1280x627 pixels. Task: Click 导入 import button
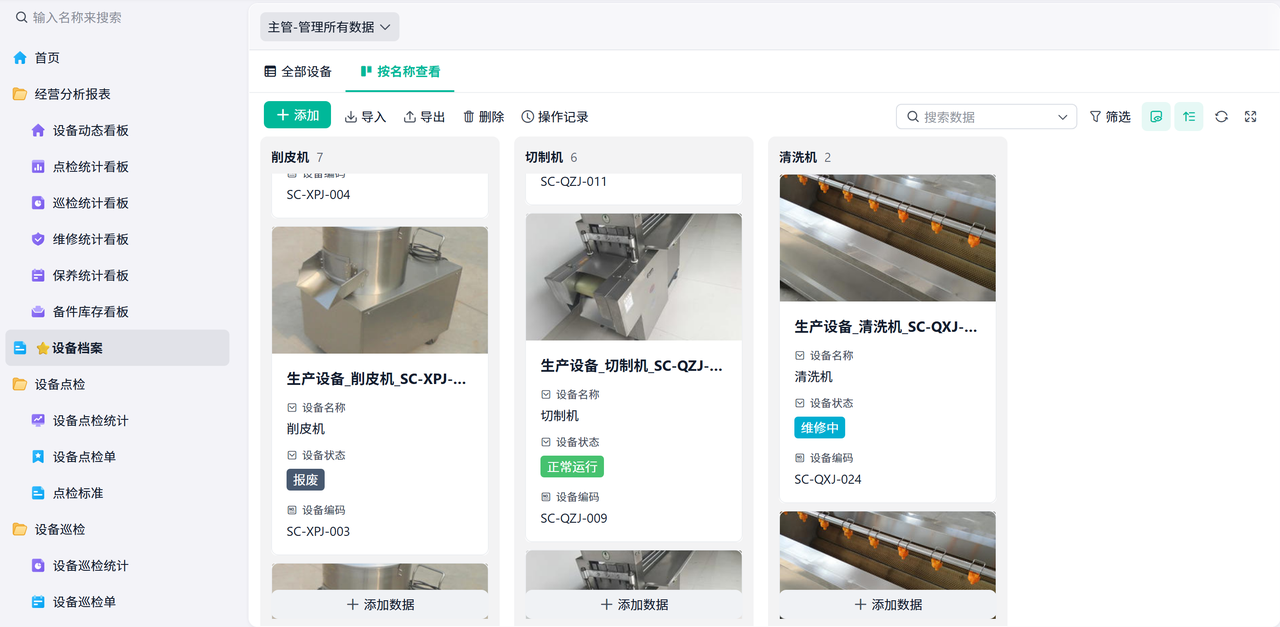[365, 117]
